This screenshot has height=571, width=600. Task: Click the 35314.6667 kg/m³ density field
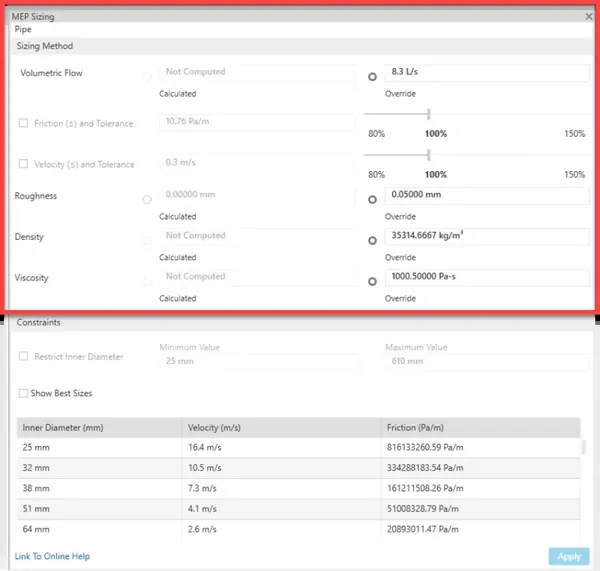point(487,236)
